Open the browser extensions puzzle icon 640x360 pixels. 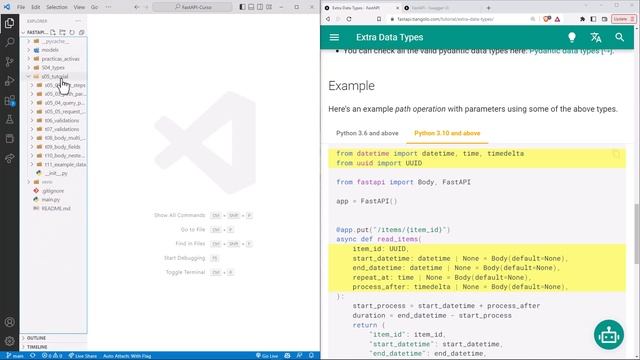(x=582, y=19)
